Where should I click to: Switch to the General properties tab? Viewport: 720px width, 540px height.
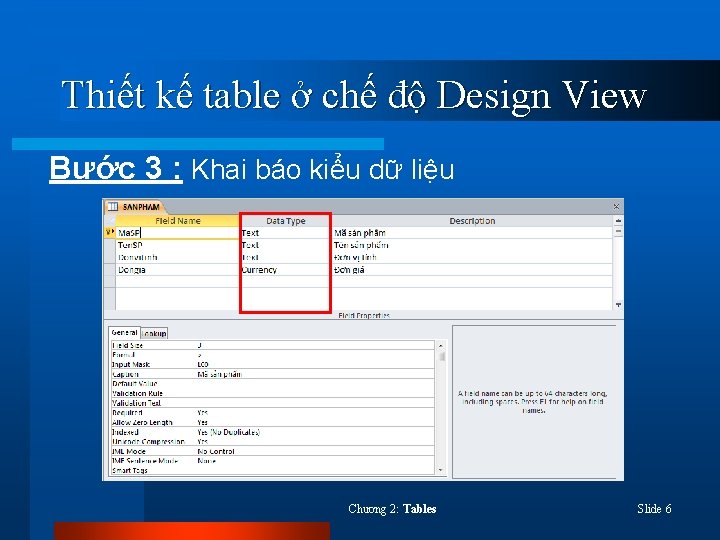coord(124,332)
